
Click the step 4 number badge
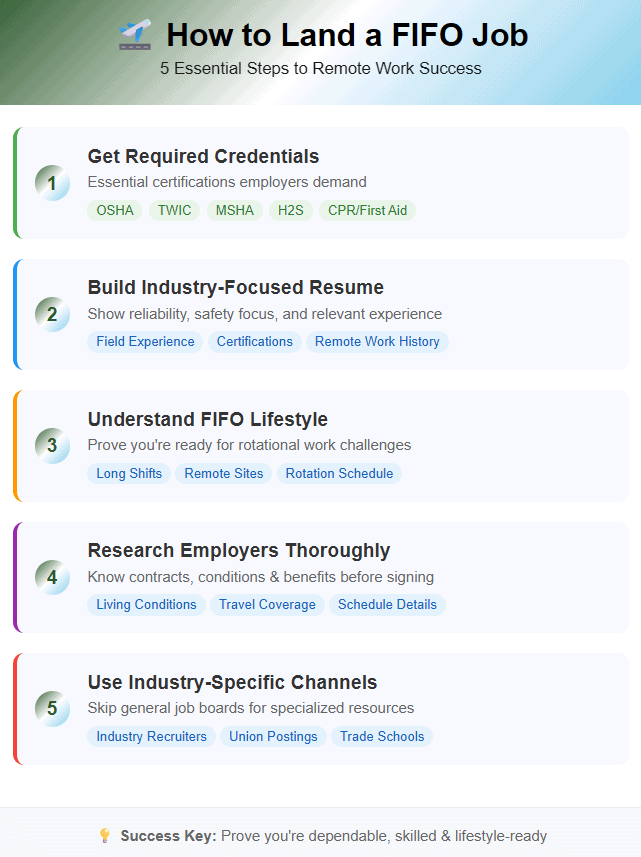click(52, 577)
